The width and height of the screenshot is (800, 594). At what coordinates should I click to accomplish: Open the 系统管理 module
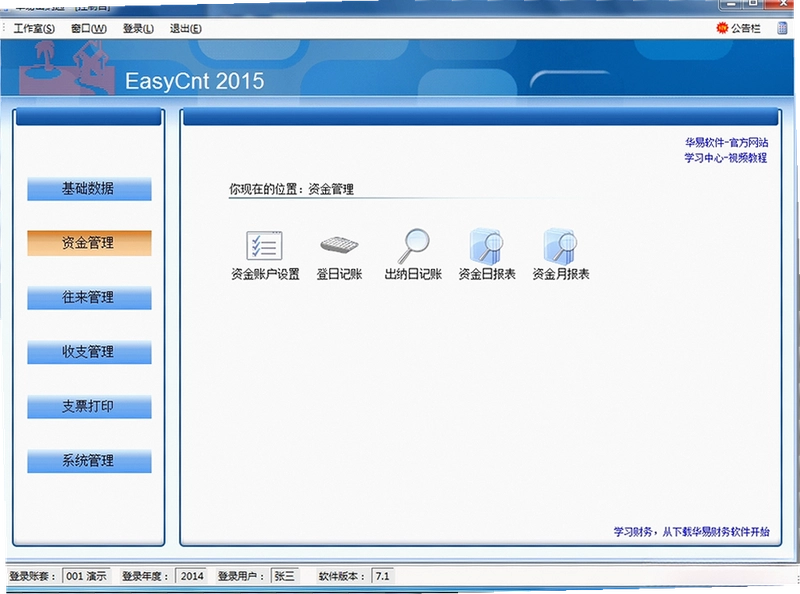(x=89, y=461)
